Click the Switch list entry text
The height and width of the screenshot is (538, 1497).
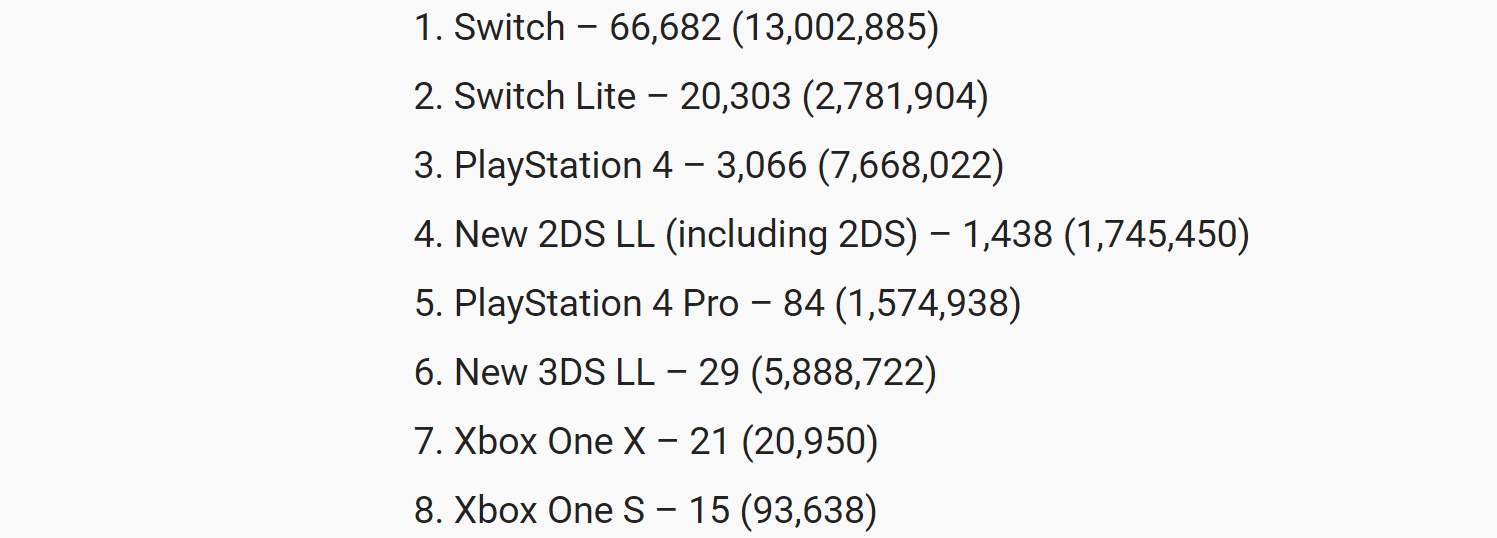pos(677,28)
